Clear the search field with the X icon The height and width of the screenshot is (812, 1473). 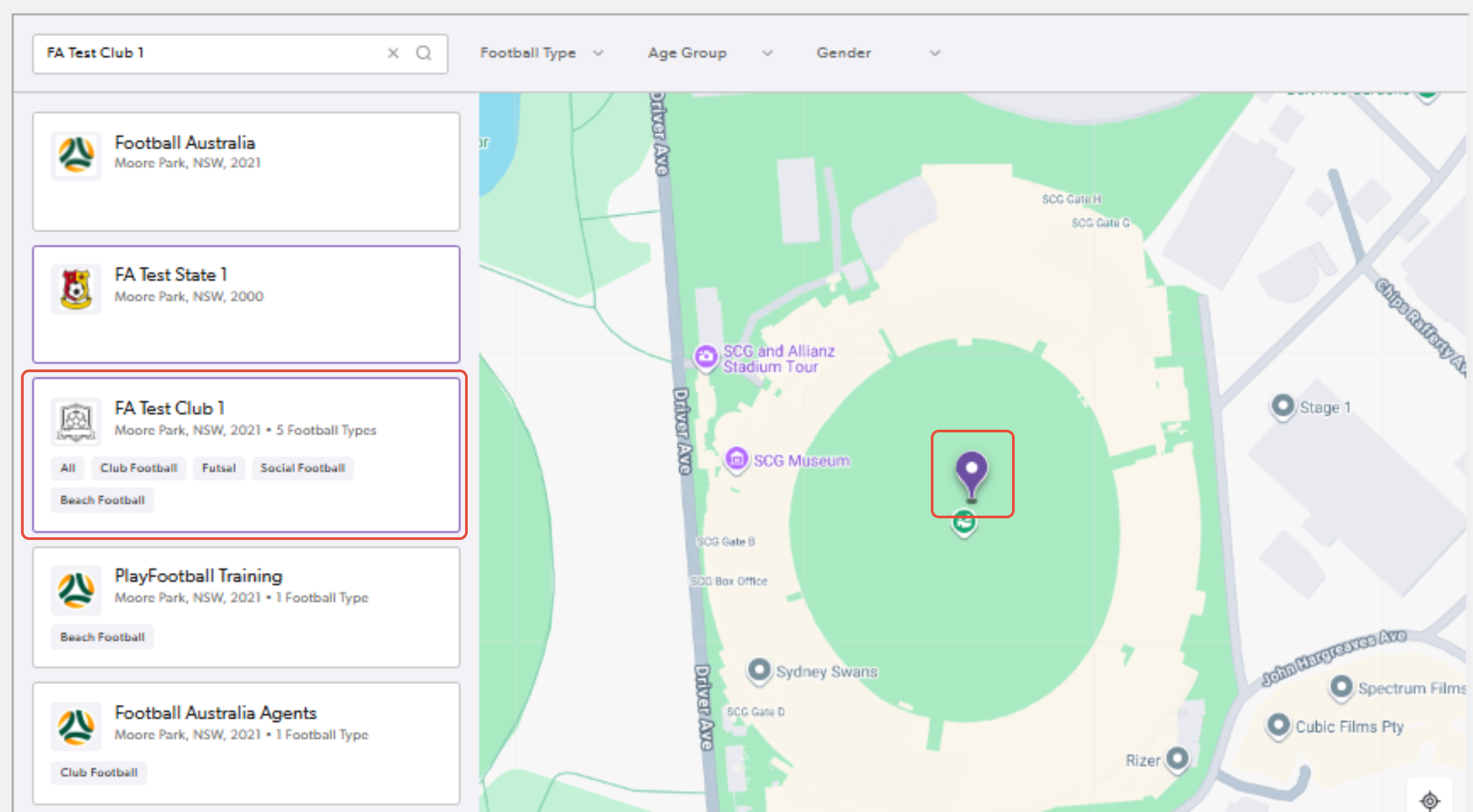pos(393,53)
